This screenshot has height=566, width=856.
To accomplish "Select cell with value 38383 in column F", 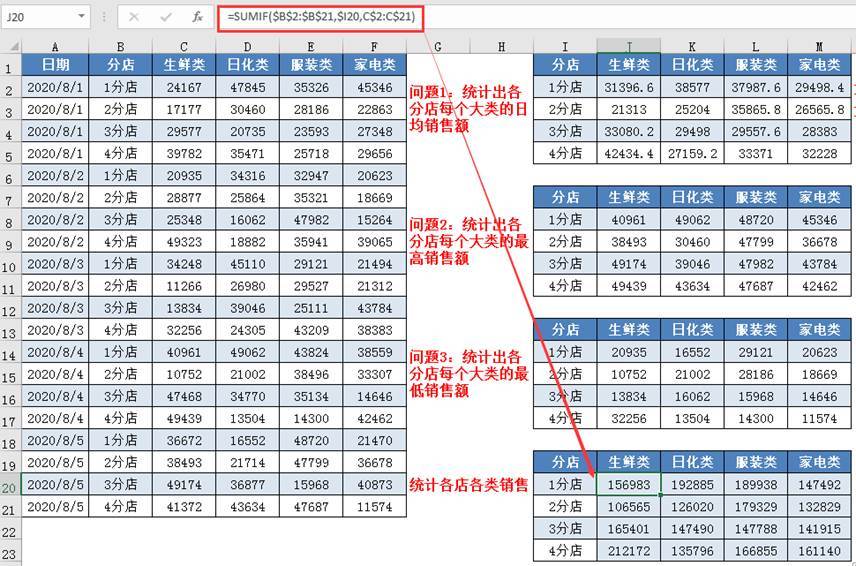I will pyautogui.click(x=374, y=330).
